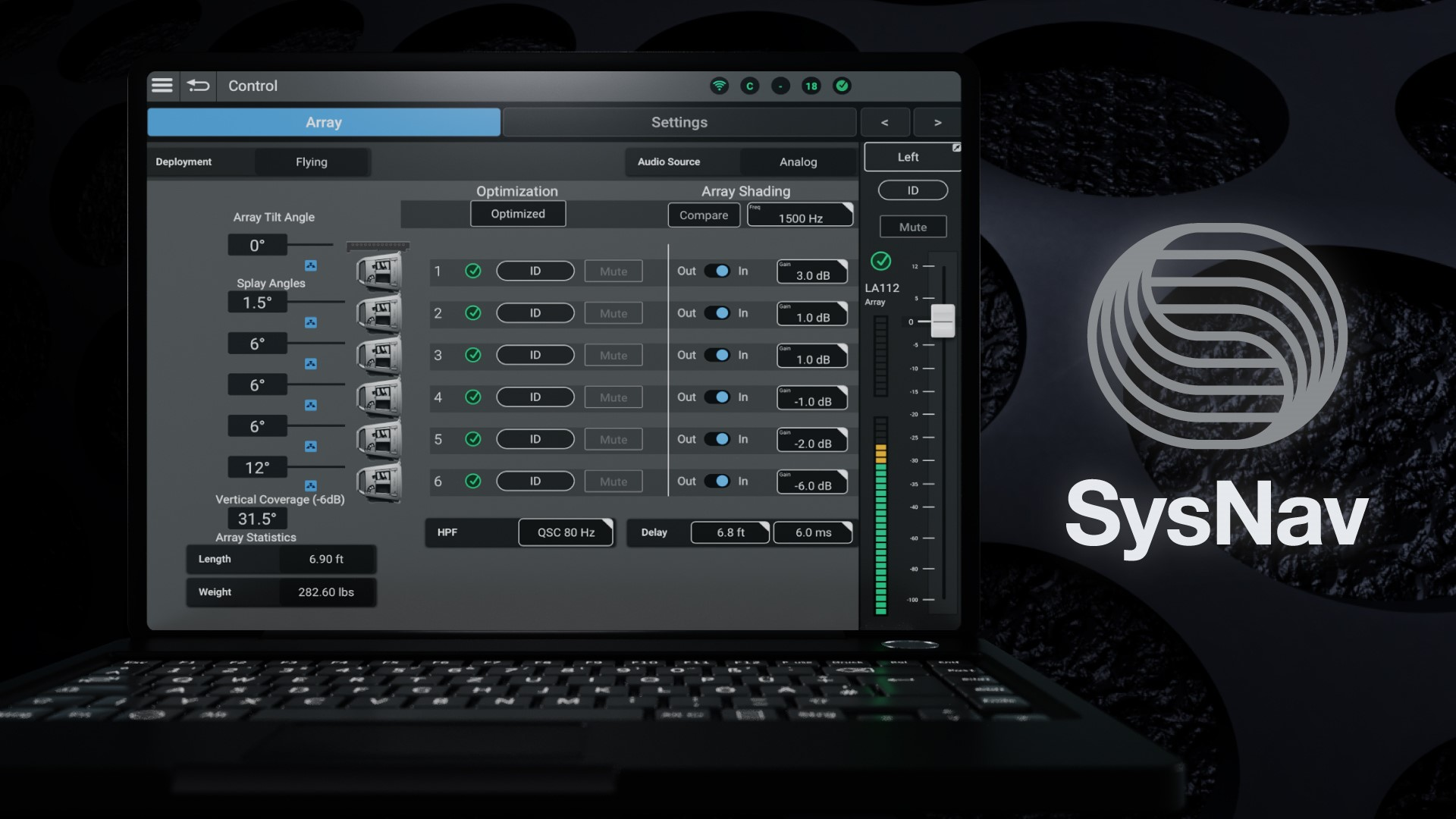
Task: Switch to the Array tab
Action: pyautogui.click(x=324, y=122)
